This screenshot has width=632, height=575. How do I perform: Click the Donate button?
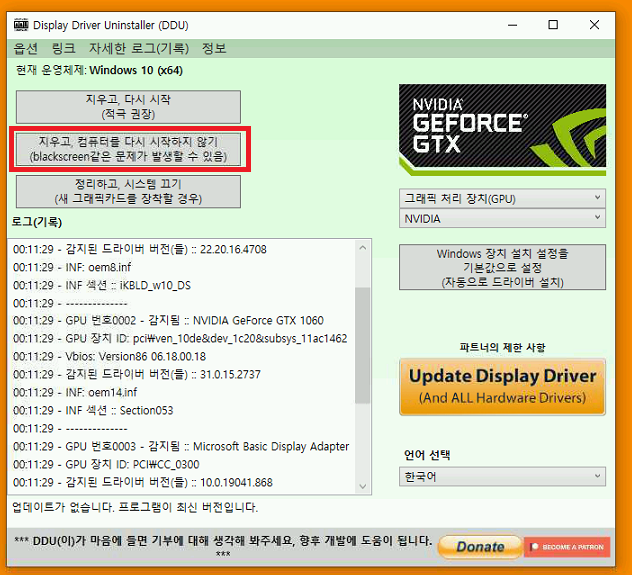pyautogui.click(x=480, y=546)
